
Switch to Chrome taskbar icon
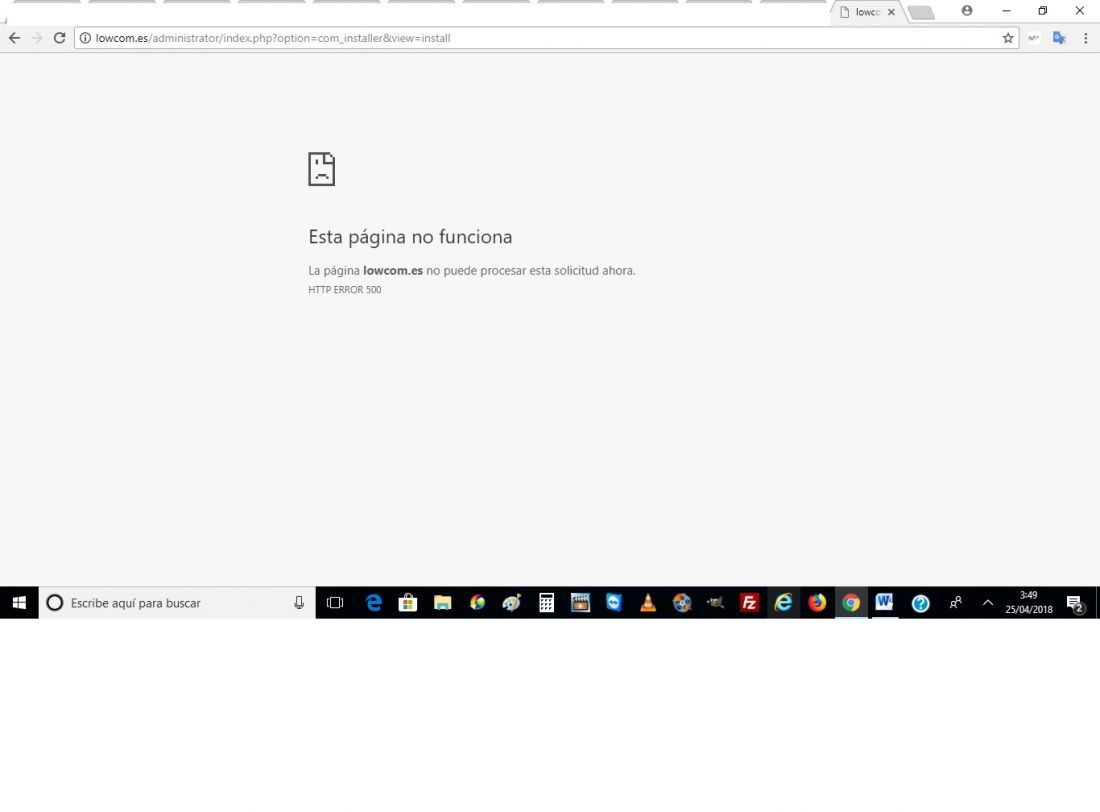pos(851,603)
